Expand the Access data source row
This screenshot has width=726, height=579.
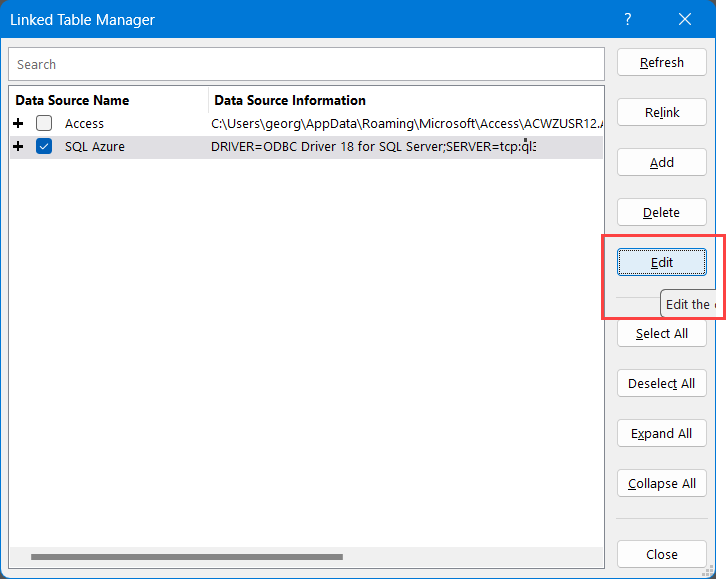point(18,123)
